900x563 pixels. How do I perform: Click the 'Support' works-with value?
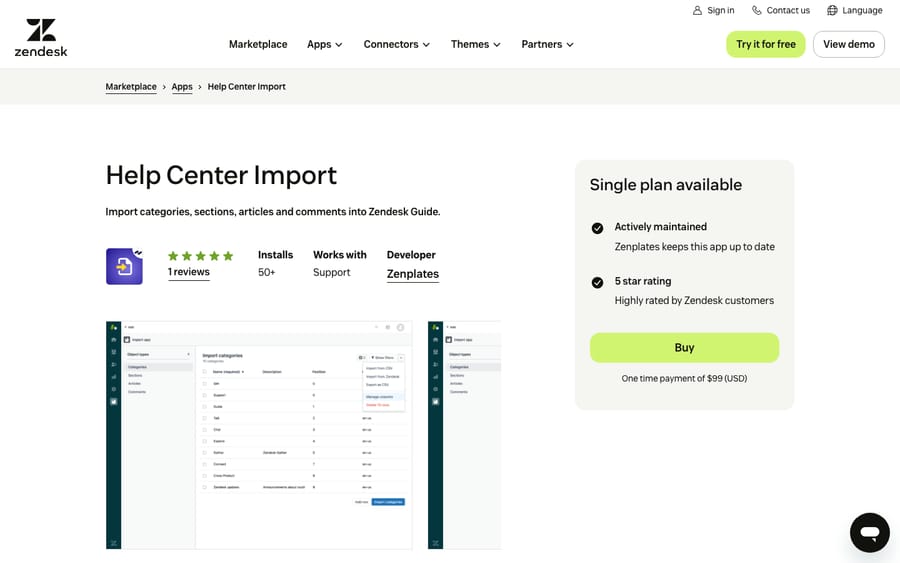click(x=331, y=273)
